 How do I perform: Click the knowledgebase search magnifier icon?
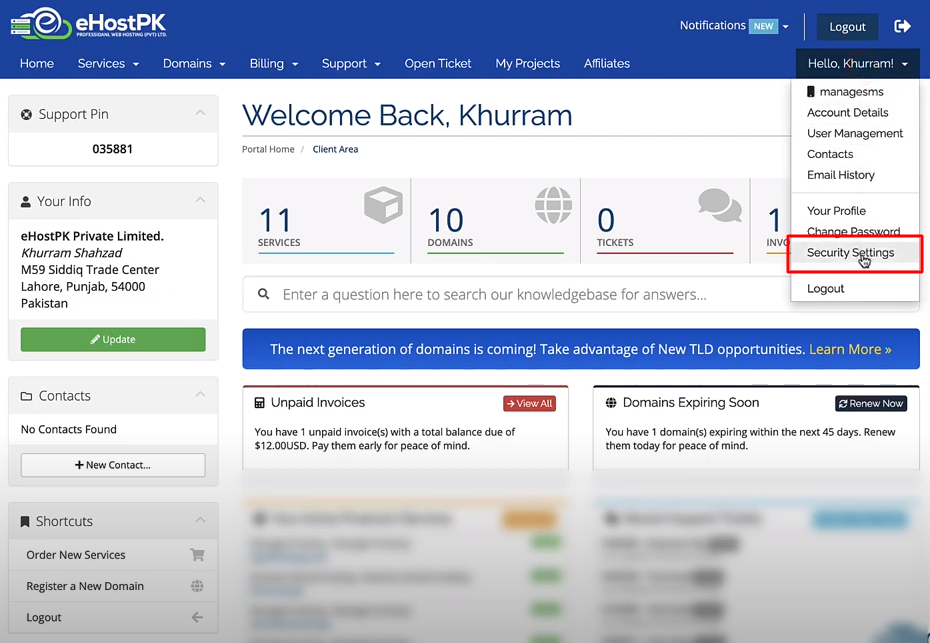263,294
